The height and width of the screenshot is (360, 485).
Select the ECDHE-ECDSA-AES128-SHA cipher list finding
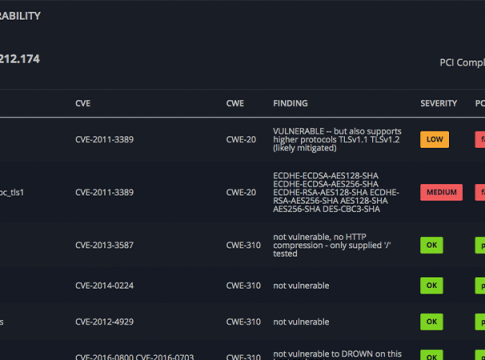click(336, 192)
